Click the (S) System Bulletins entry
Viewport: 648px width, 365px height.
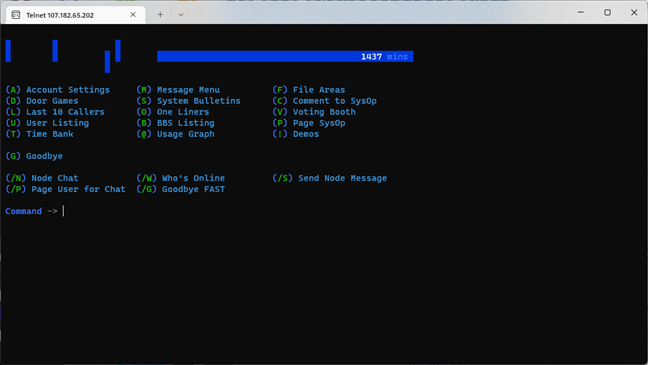tap(188, 101)
